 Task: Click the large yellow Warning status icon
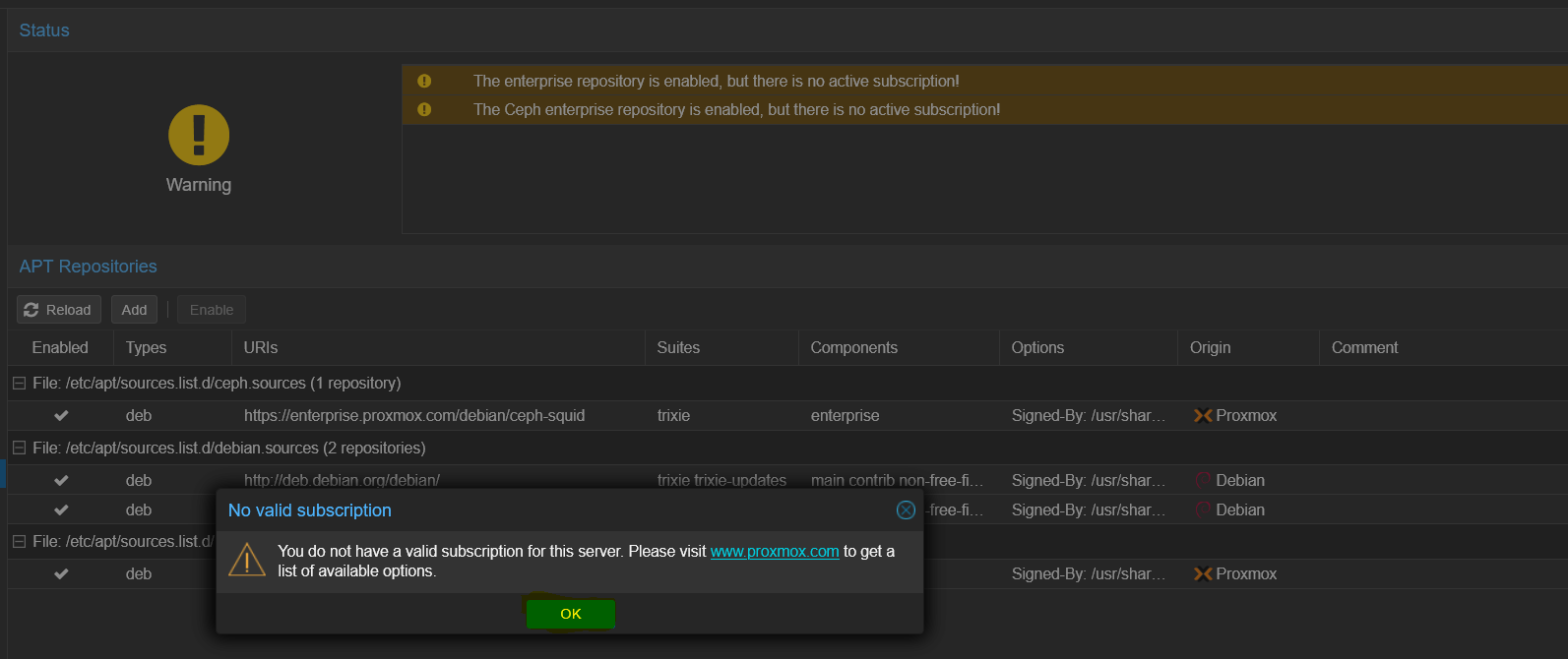click(199, 135)
